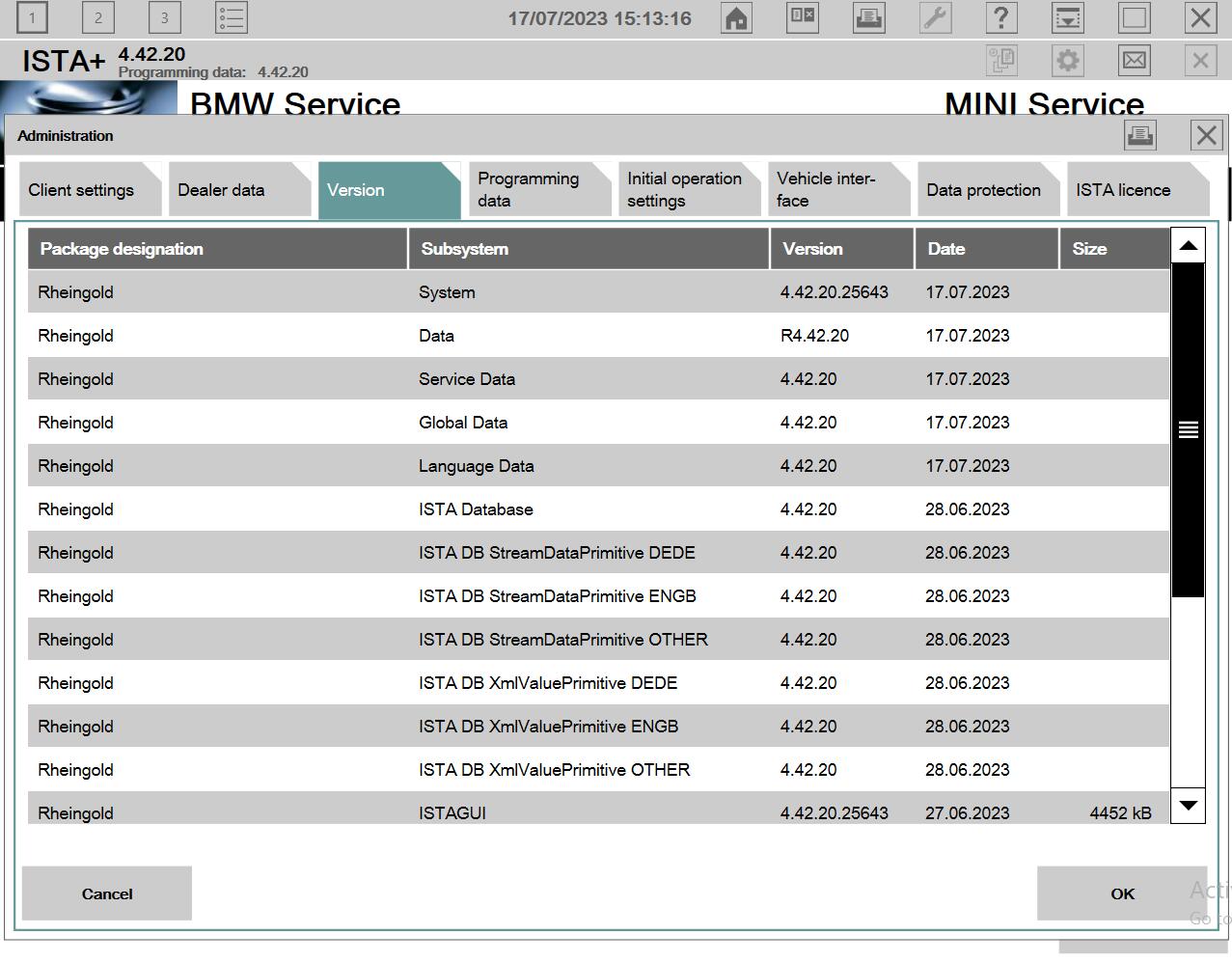Switch to the Data protection tab
Screen dimensions: 1232x962
[990, 190]
